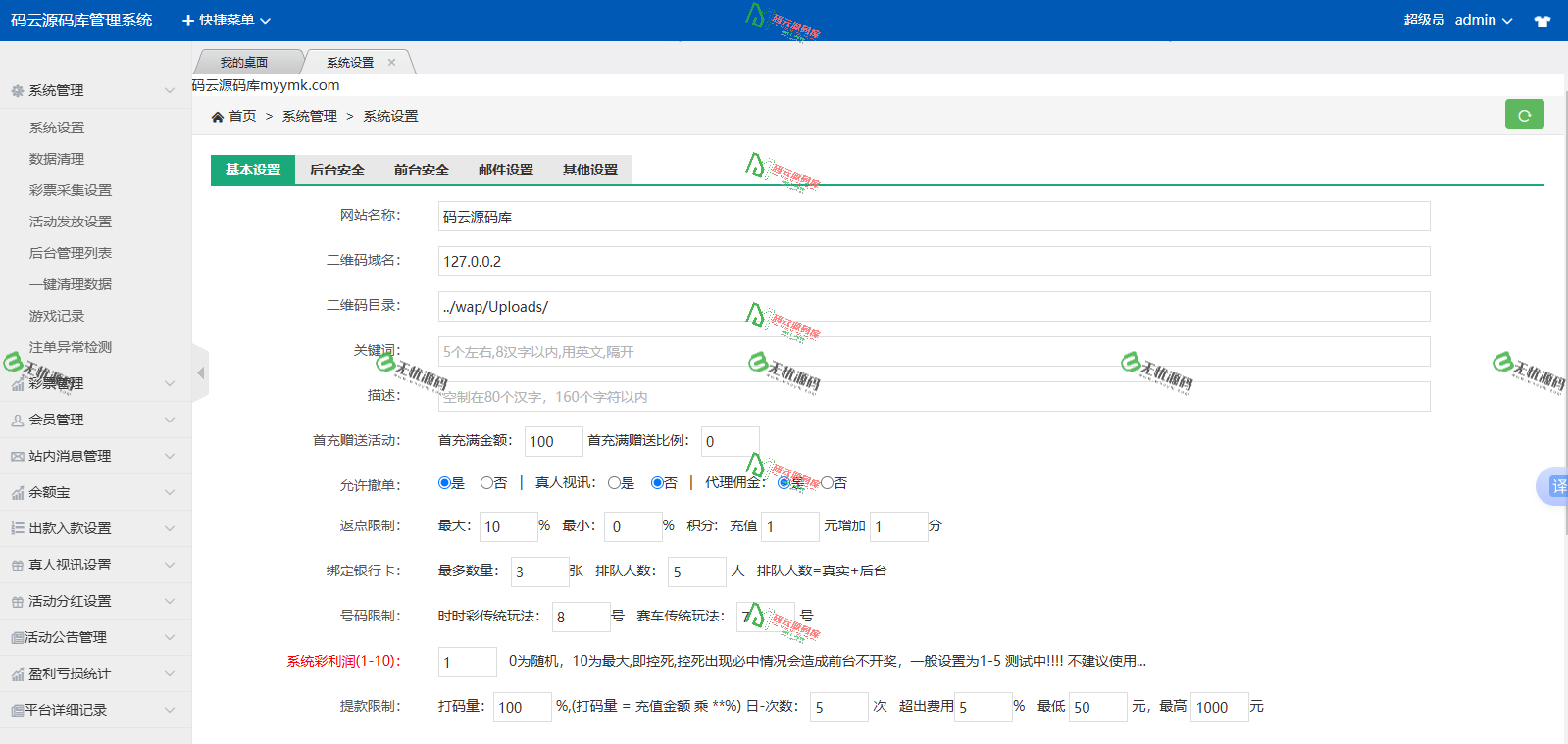The height and width of the screenshot is (744, 1568).
Task: Click the home icon in breadcrumb
Action: [x=217, y=116]
